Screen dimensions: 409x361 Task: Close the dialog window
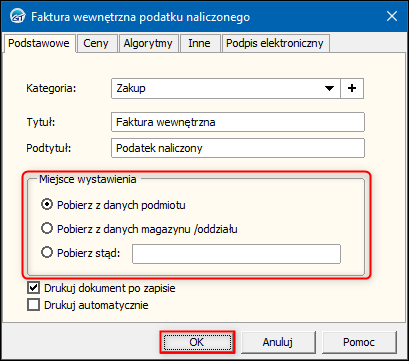coord(392,16)
